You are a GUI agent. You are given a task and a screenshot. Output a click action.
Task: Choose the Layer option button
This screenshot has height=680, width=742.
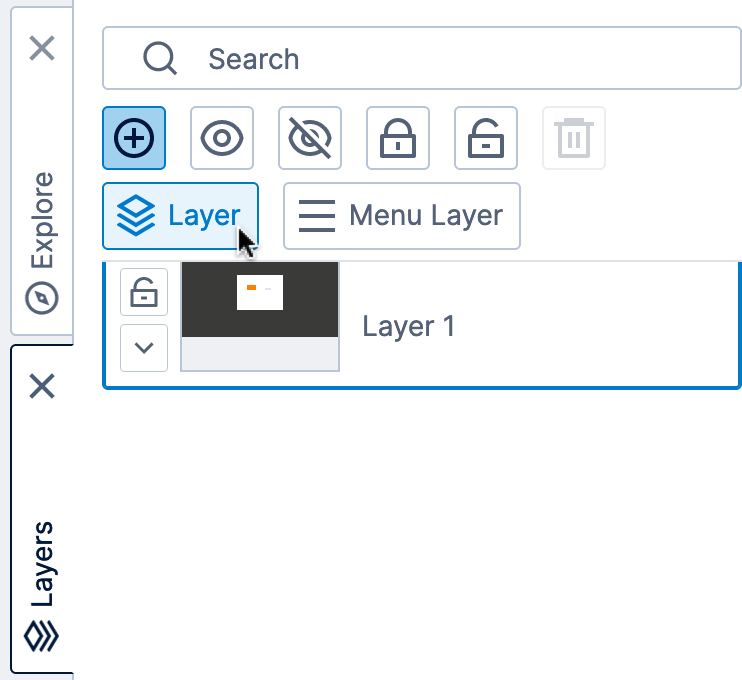[180, 216]
